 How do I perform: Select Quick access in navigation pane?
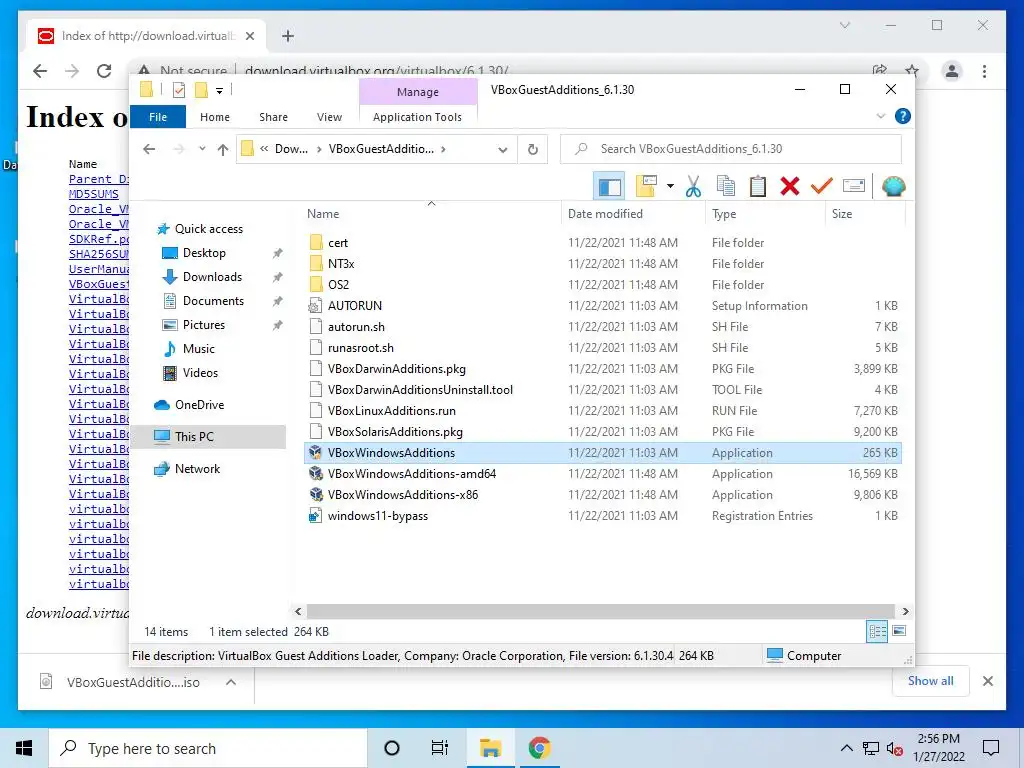point(209,229)
